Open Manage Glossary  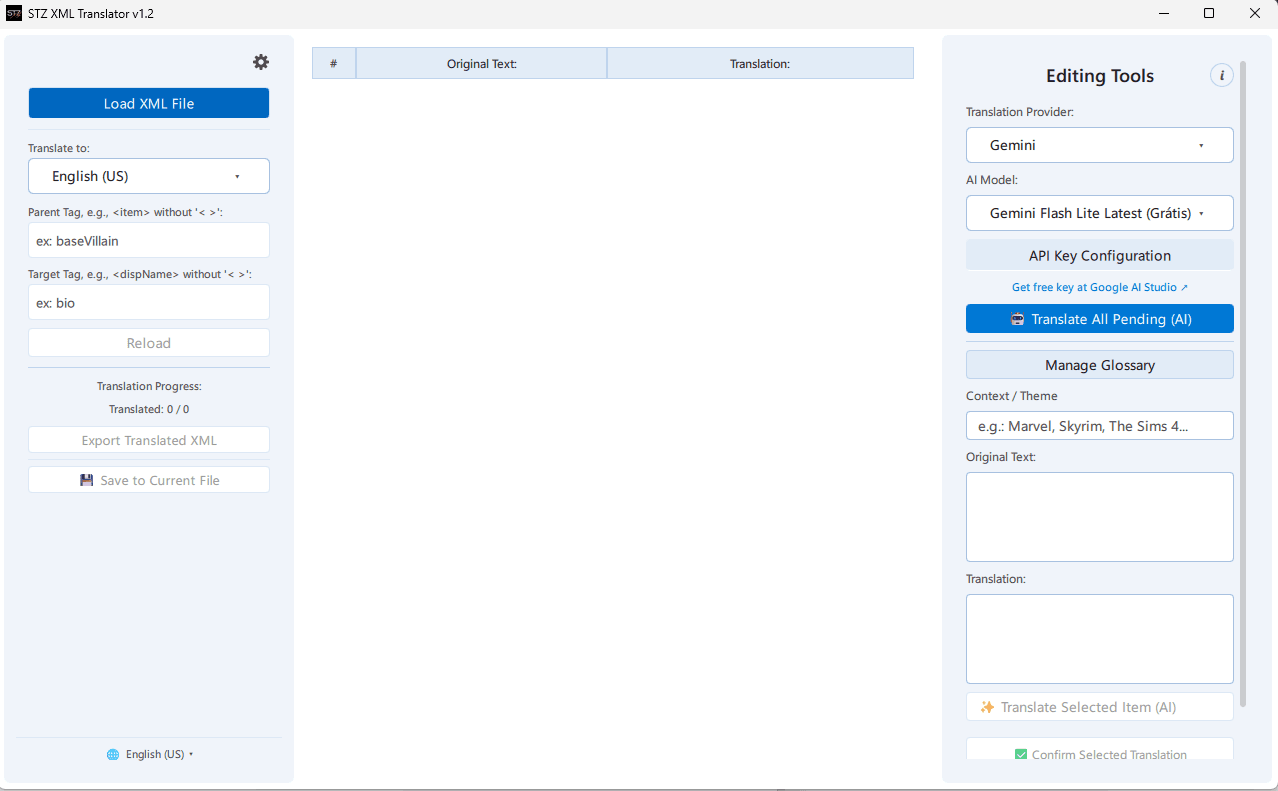(1099, 365)
